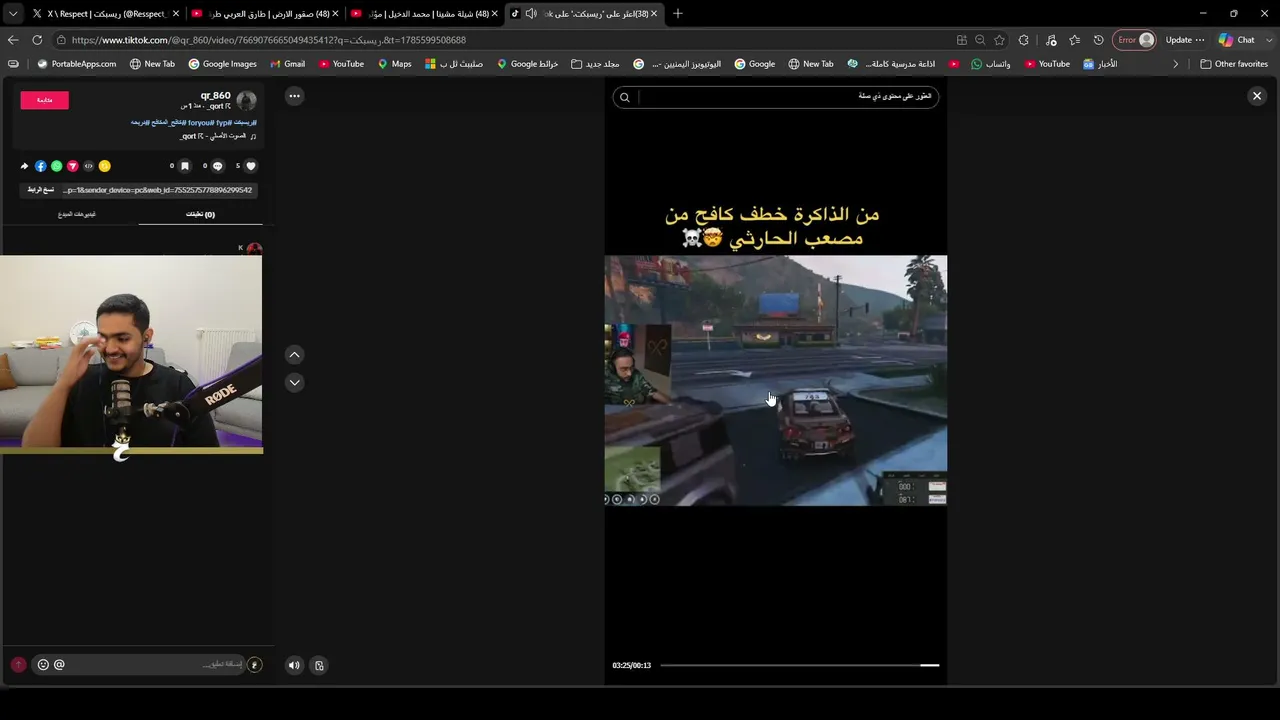
Task: Copy the video link button
Action: (40, 190)
